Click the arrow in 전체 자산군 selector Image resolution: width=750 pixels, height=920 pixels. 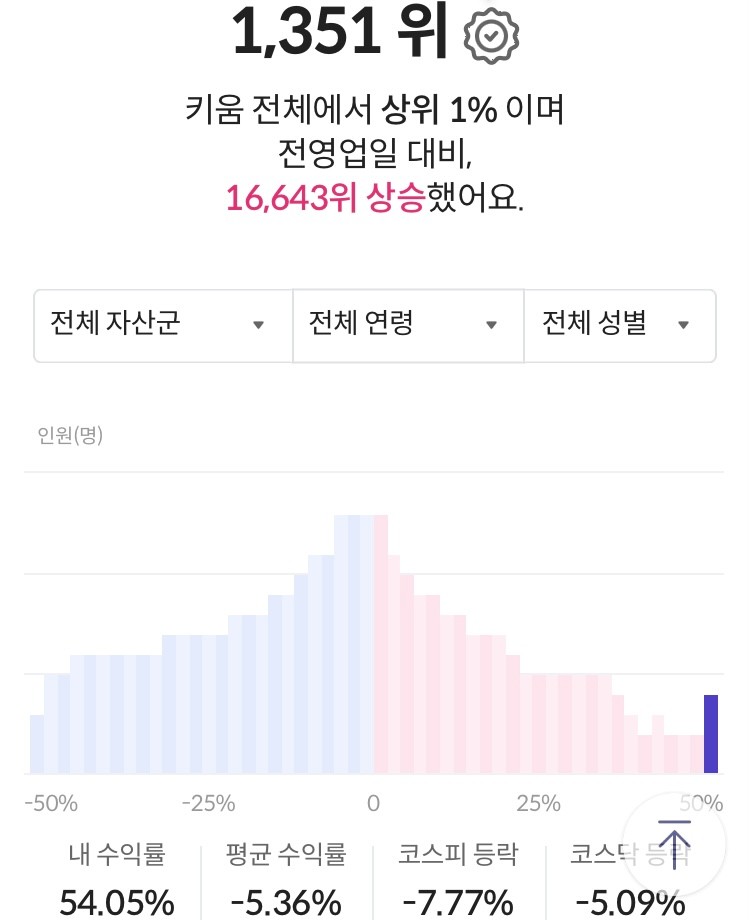coord(258,325)
